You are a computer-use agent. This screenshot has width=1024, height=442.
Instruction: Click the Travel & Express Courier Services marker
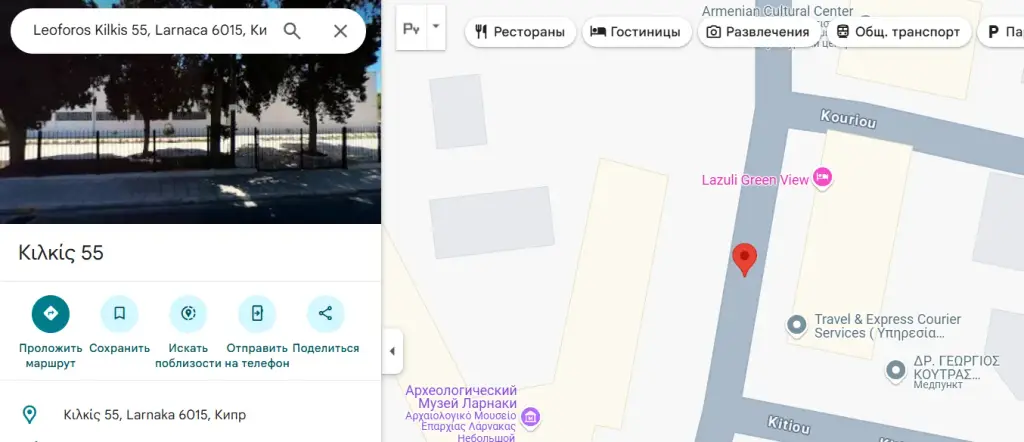click(x=796, y=324)
